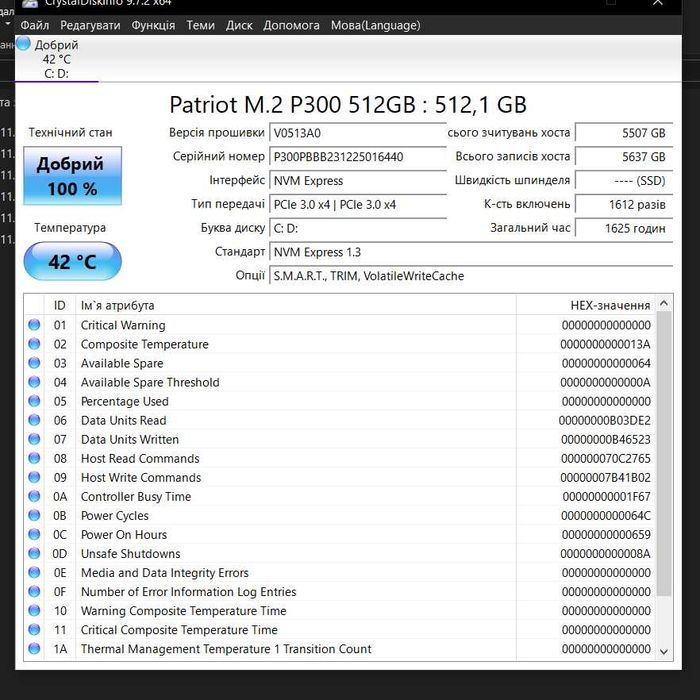Viewport: 700px width, 700px height.
Task: Click the drive letter field C: D:
Action: click(x=358, y=228)
